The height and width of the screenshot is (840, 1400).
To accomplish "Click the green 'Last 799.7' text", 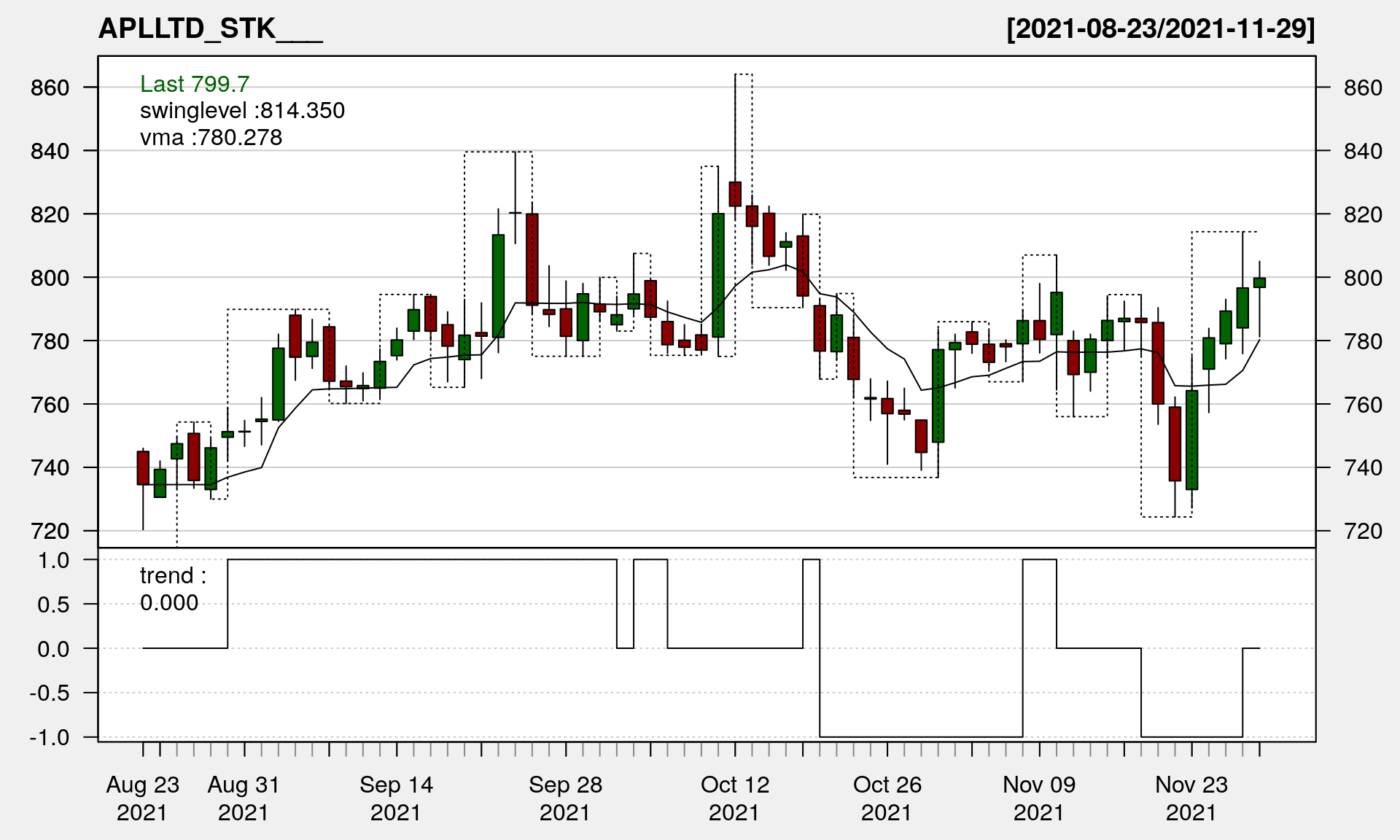I will [195, 84].
